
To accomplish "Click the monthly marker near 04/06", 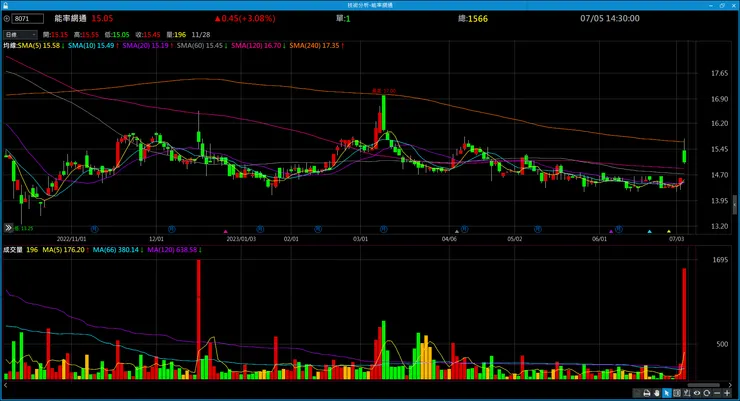I will 464,229.
